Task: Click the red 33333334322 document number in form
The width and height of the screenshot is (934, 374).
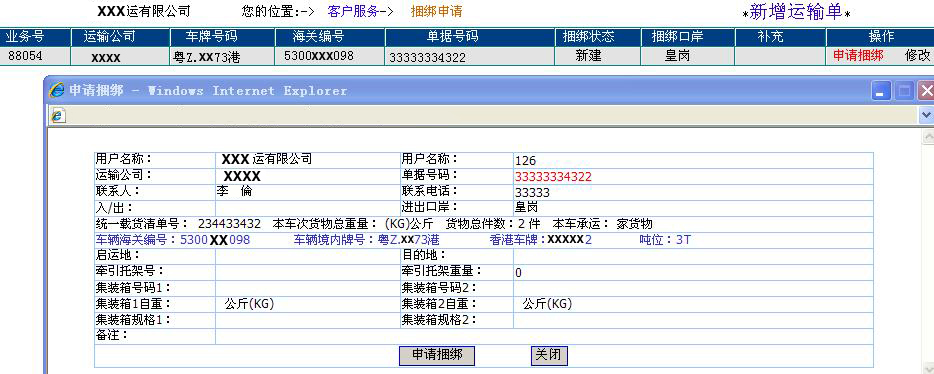Action: click(x=553, y=177)
